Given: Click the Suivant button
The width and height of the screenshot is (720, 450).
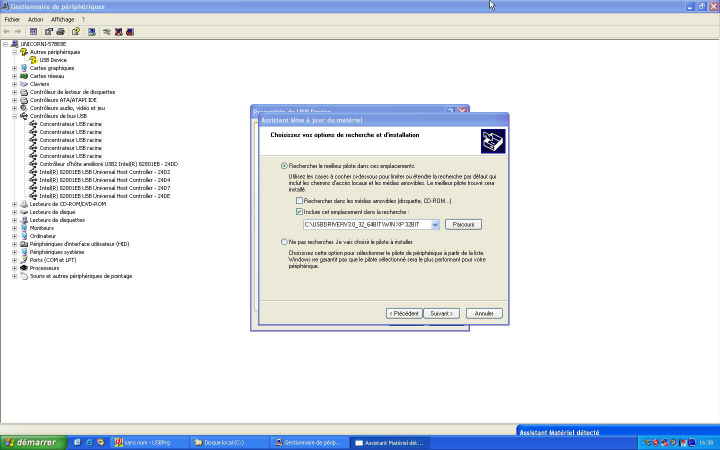Looking at the screenshot, I should pos(441,313).
